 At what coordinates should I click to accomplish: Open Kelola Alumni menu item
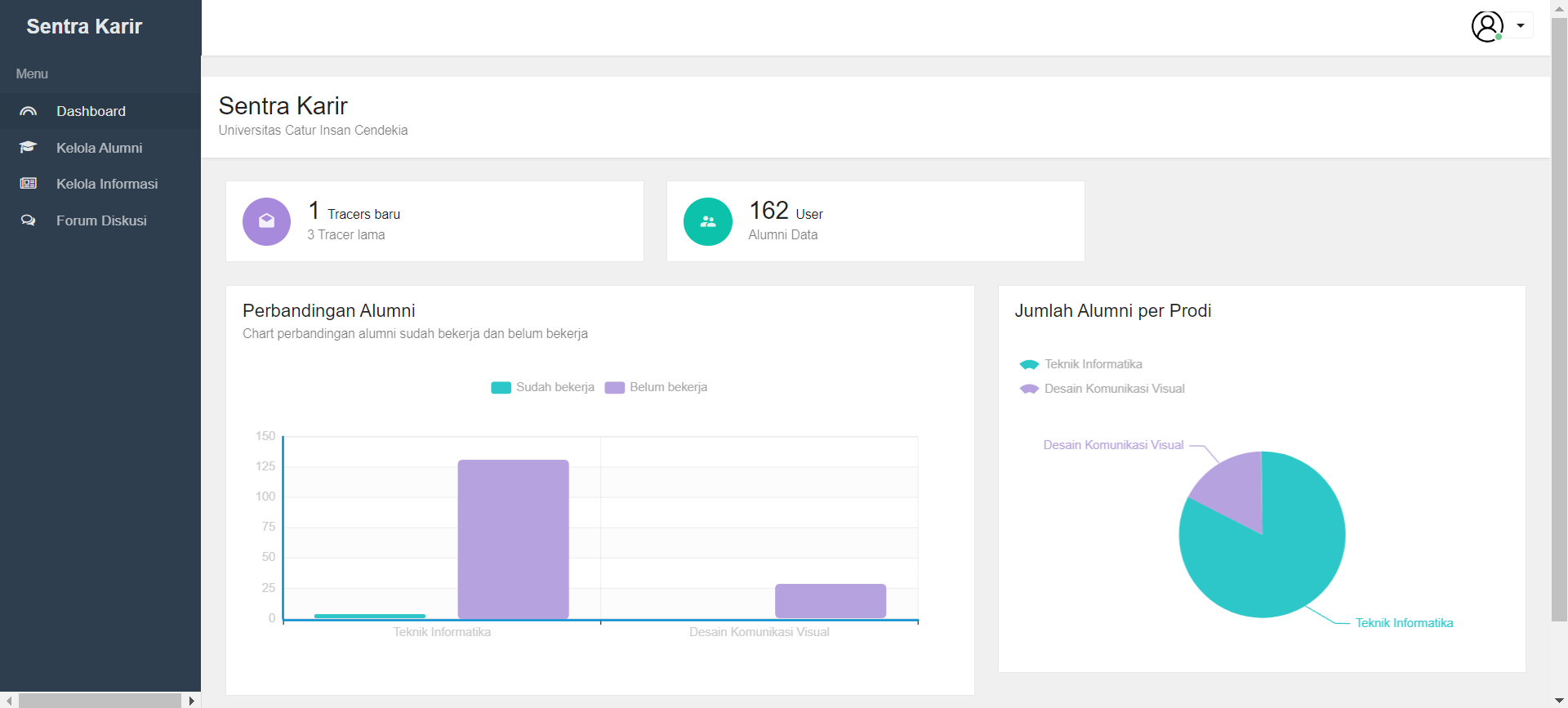point(99,148)
